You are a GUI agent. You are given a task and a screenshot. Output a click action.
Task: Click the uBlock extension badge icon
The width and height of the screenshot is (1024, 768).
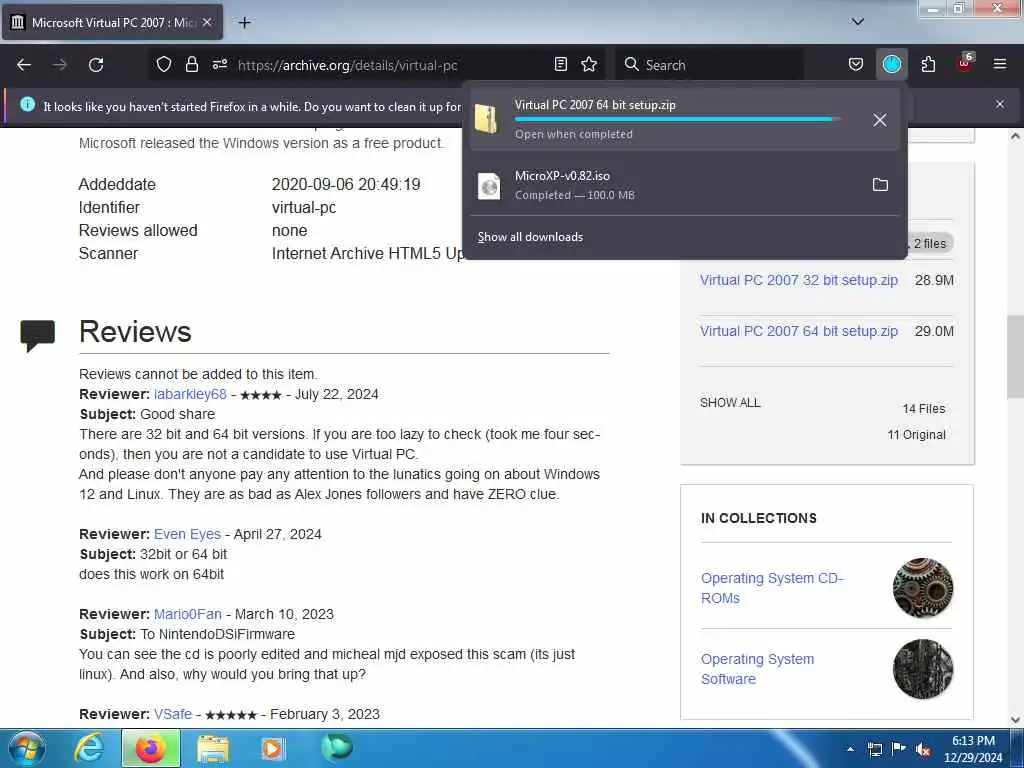965,63
